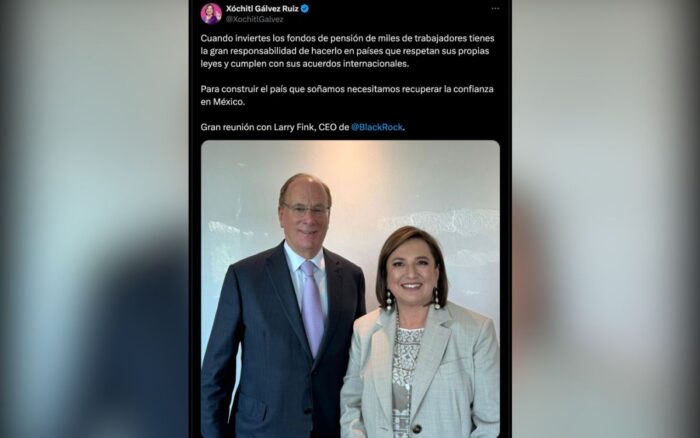Viewport: 700px width, 438px height.
Task: Click the text 'Gran reunión con Larry Fink'
Action: pos(258,127)
